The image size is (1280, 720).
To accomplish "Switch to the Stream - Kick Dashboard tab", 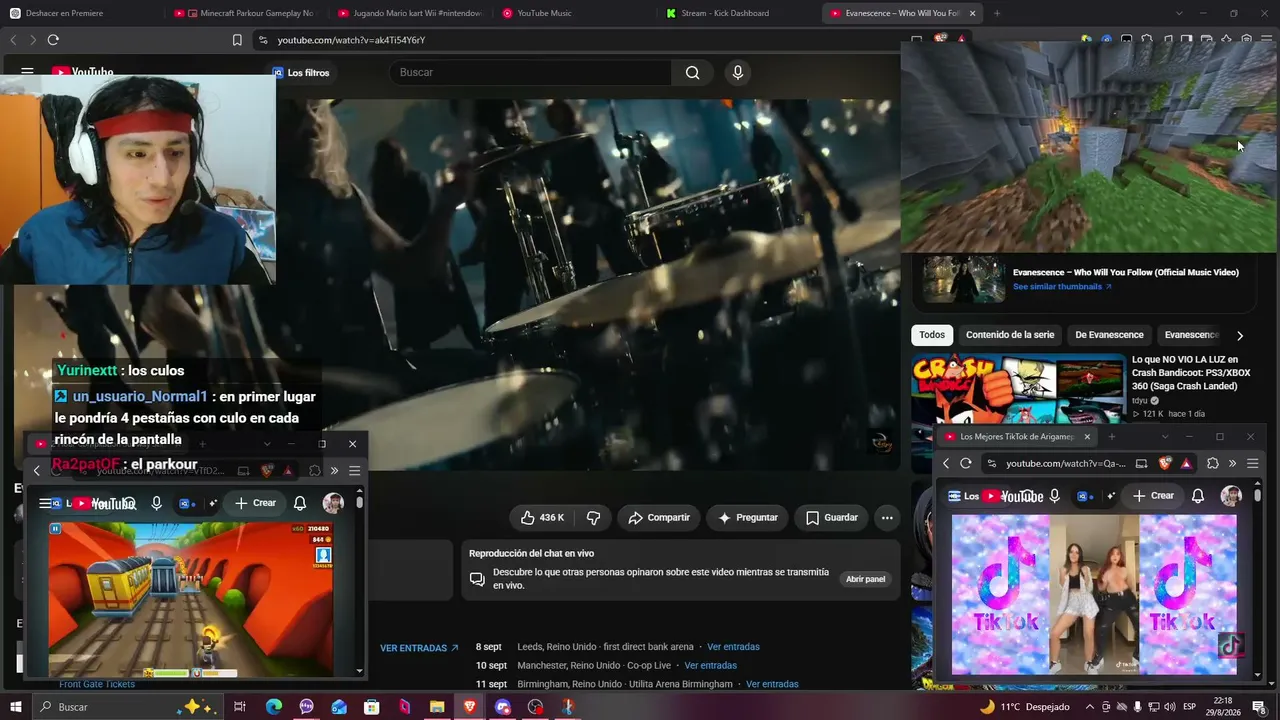I will (737, 13).
